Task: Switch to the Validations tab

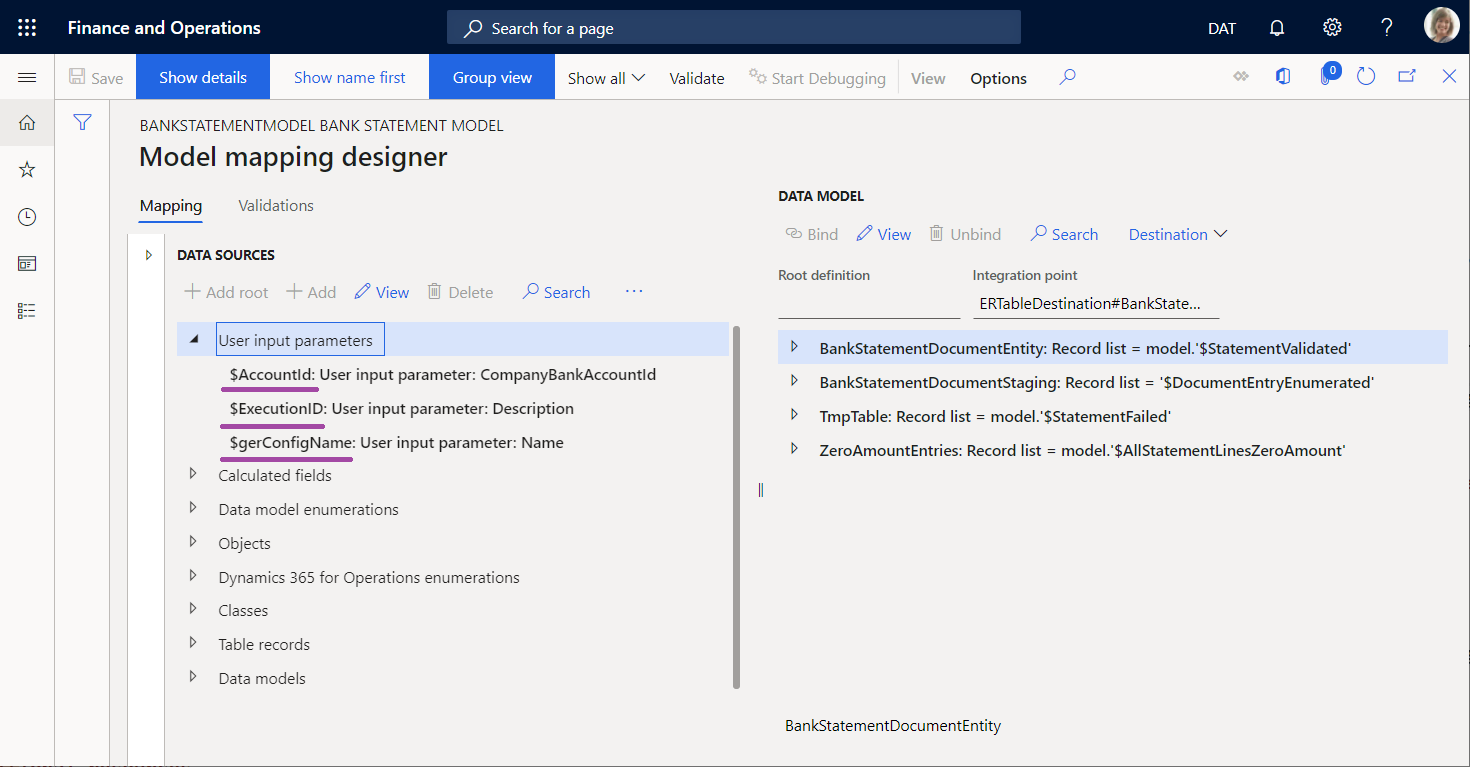Action: pyautogui.click(x=276, y=205)
